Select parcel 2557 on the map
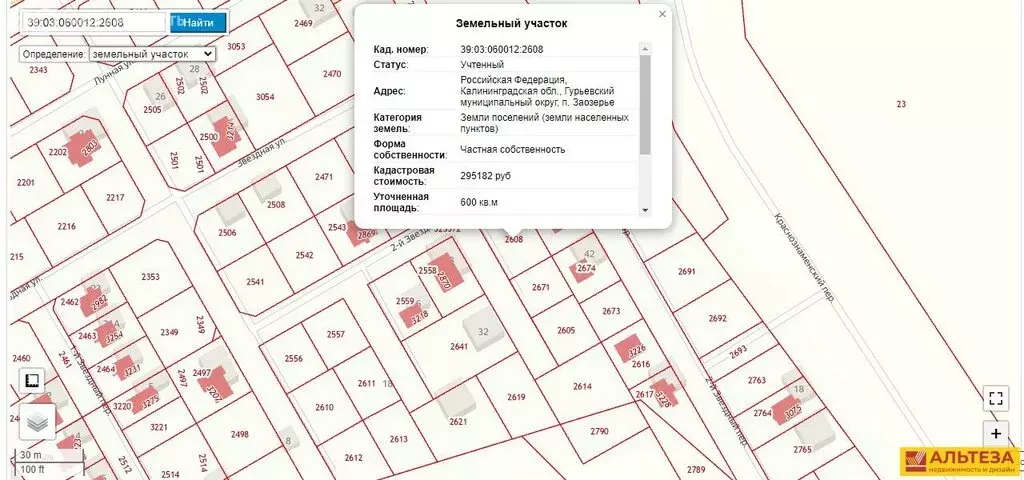Image resolution: width=1024 pixels, height=480 pixels. 336,334
